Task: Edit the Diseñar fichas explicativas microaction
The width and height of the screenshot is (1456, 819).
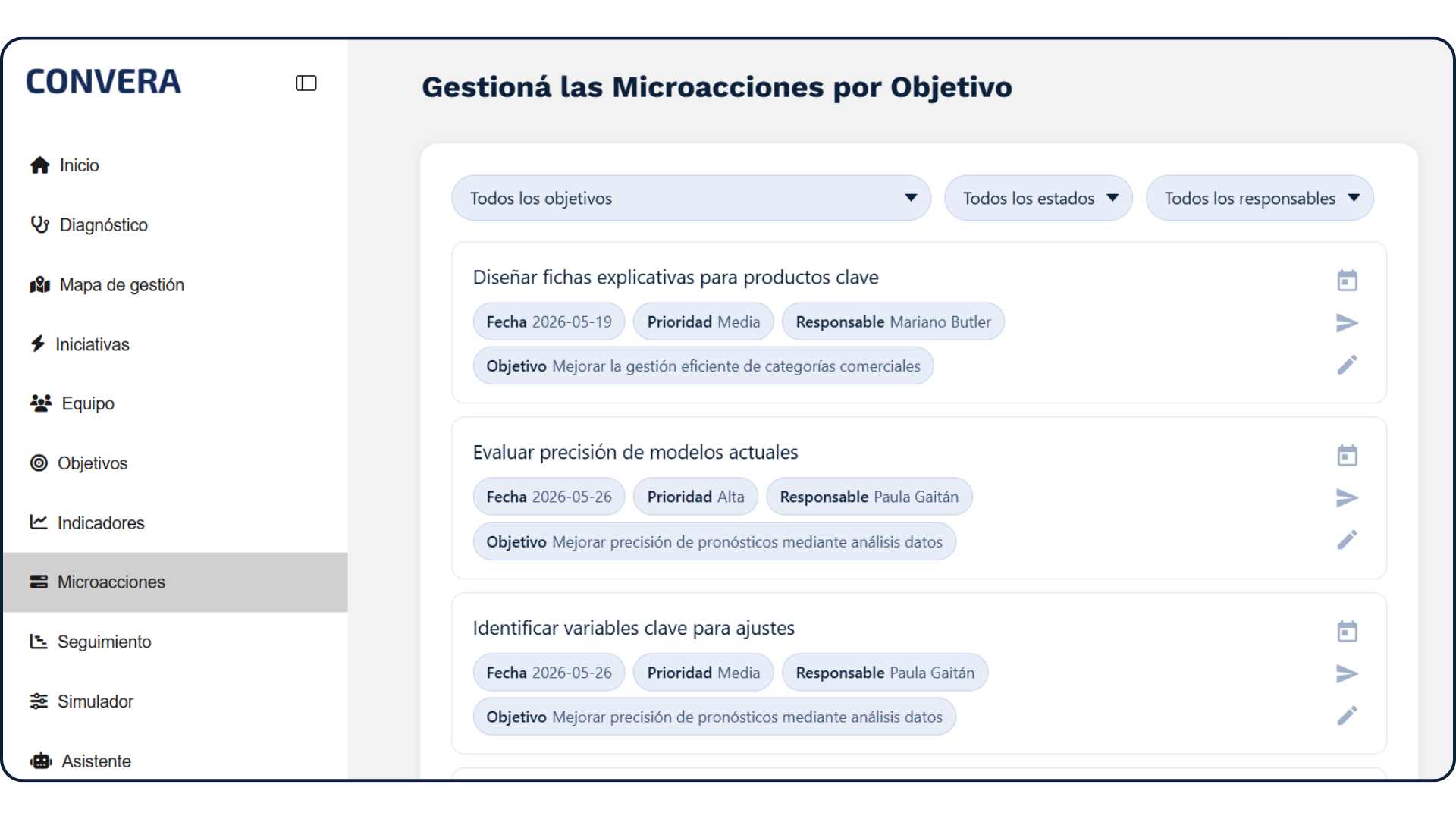Action: [1347, 365]
